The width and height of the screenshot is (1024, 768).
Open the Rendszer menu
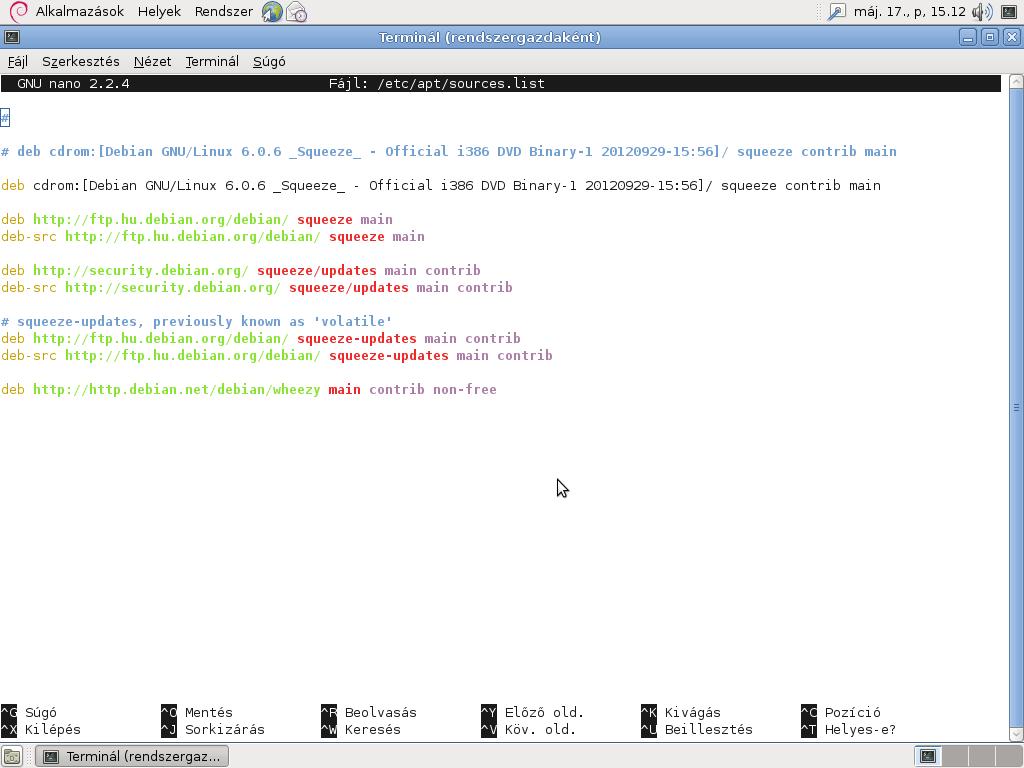pyautogui.click(x=223, y=12)
